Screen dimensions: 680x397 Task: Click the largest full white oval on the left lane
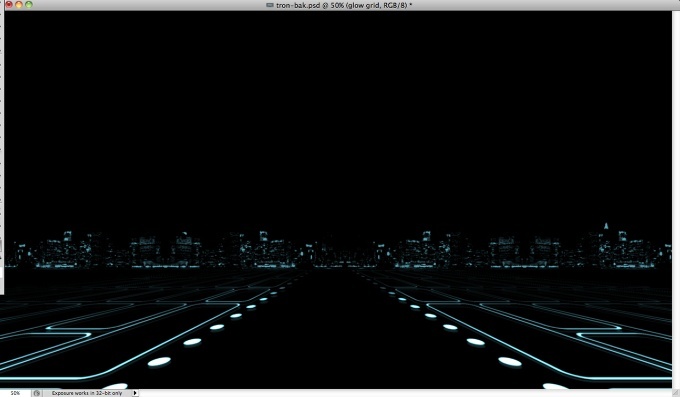tap(159, 362)
